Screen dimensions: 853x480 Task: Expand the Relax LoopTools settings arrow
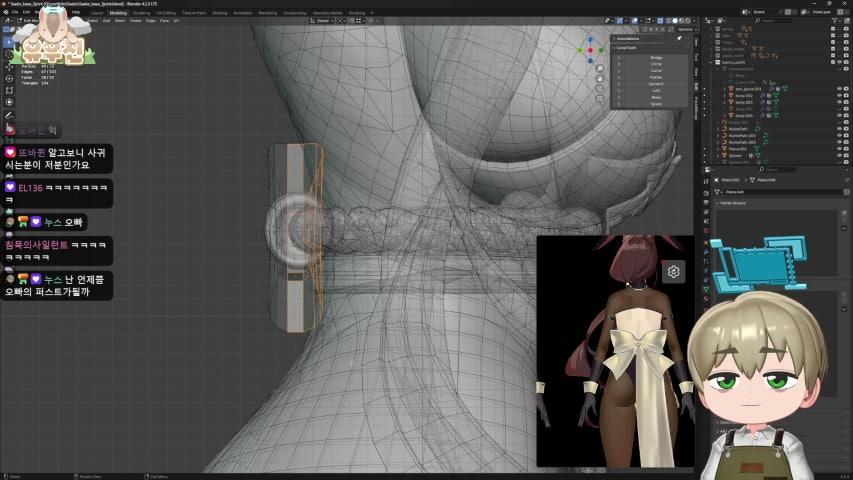[x=619, y=97]
